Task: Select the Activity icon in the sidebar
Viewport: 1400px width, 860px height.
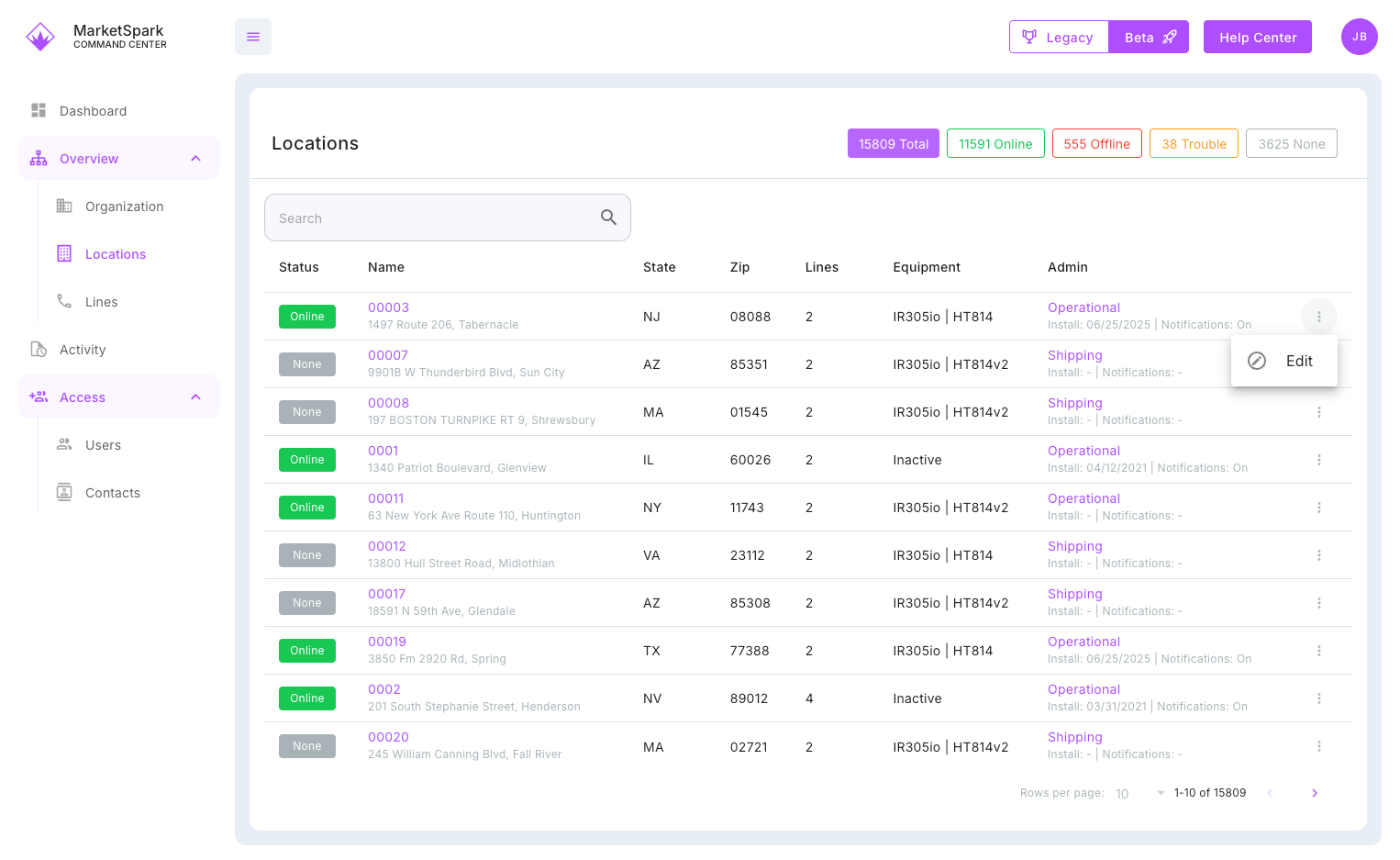Action: click(38, 349)
